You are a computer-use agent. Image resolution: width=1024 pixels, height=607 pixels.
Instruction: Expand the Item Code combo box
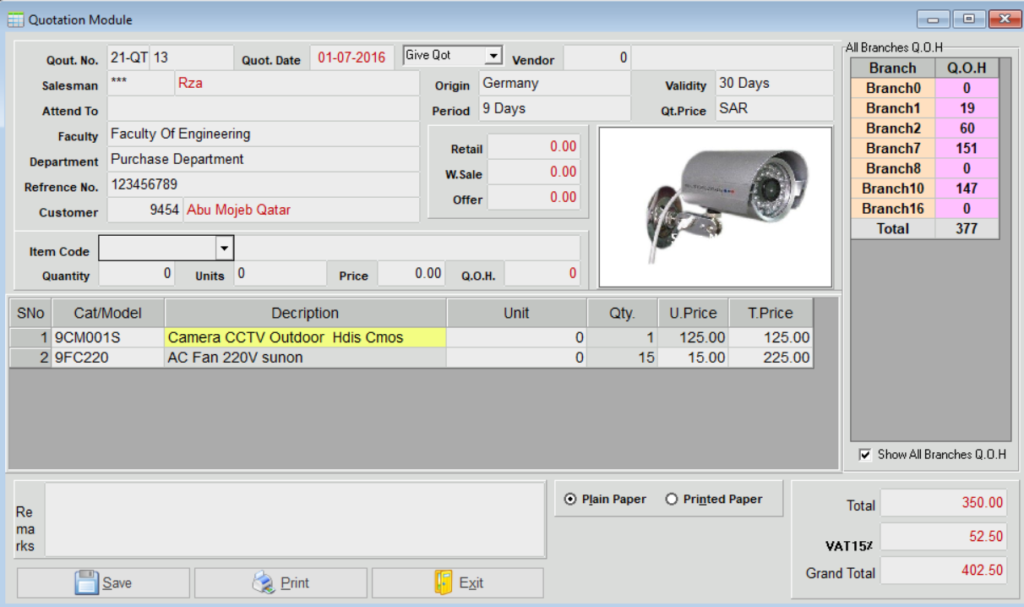(224, 248)
